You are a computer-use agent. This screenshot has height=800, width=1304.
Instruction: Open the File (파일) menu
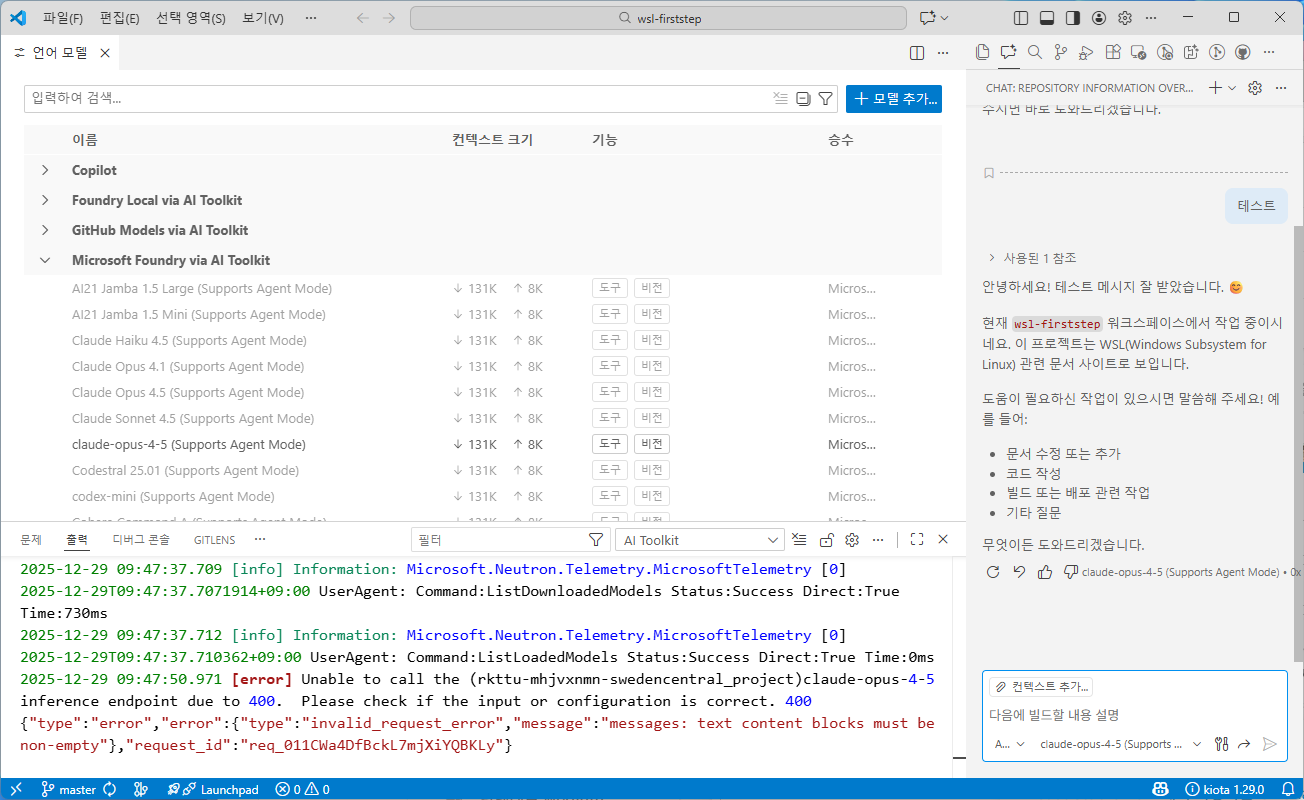tap(62, 18)
